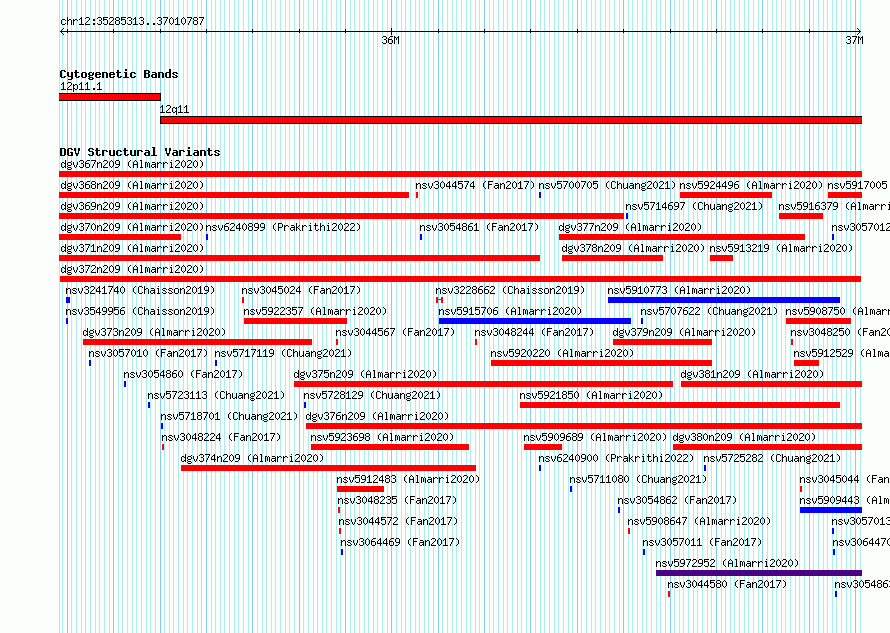Open nsv3228662 (Chaisson2019) label
The height and width of the screenshot is (633, 890).
pyautogui.click(x=510, y=290)
